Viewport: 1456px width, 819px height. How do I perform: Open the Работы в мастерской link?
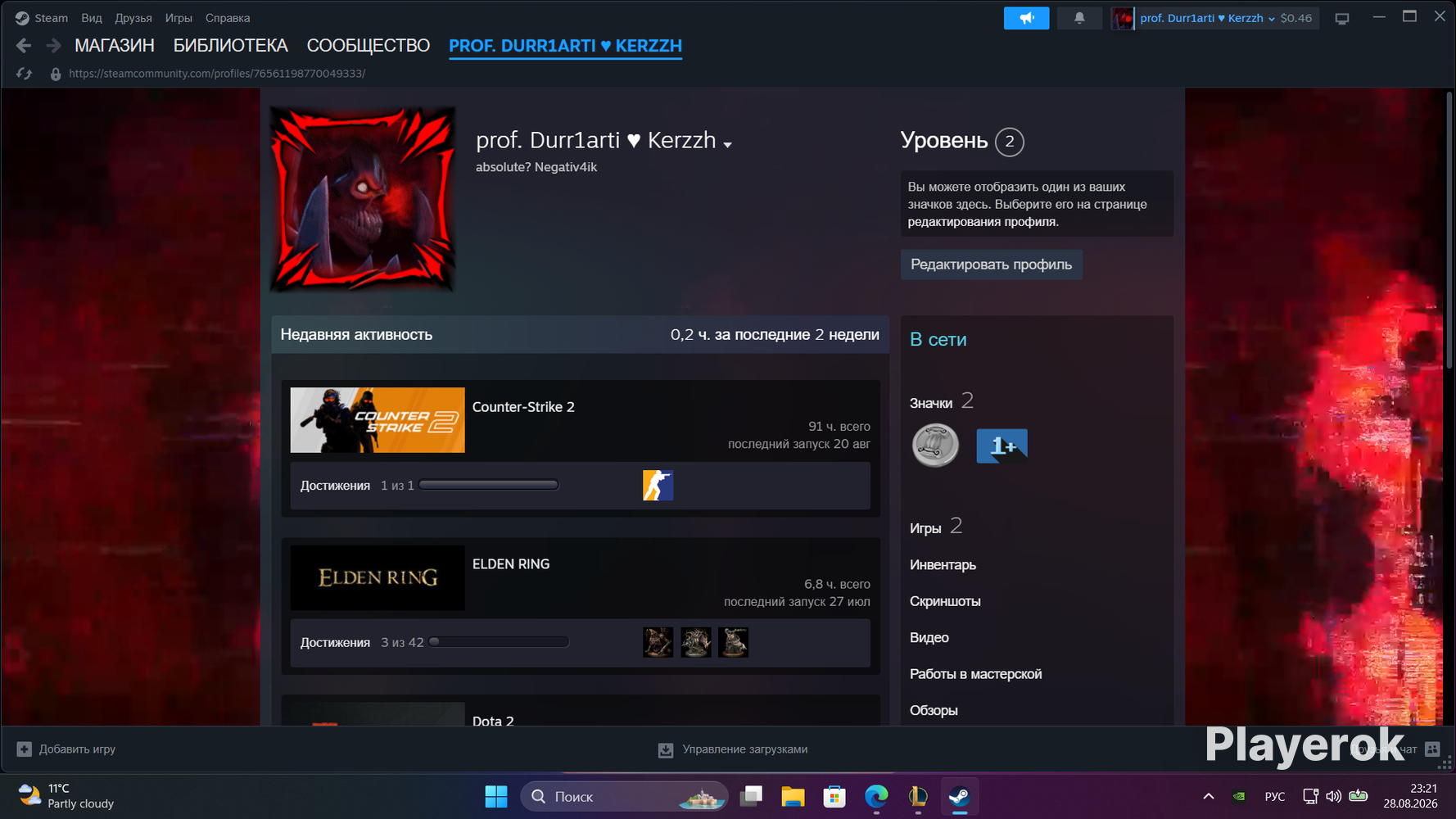tap(975, 674)
